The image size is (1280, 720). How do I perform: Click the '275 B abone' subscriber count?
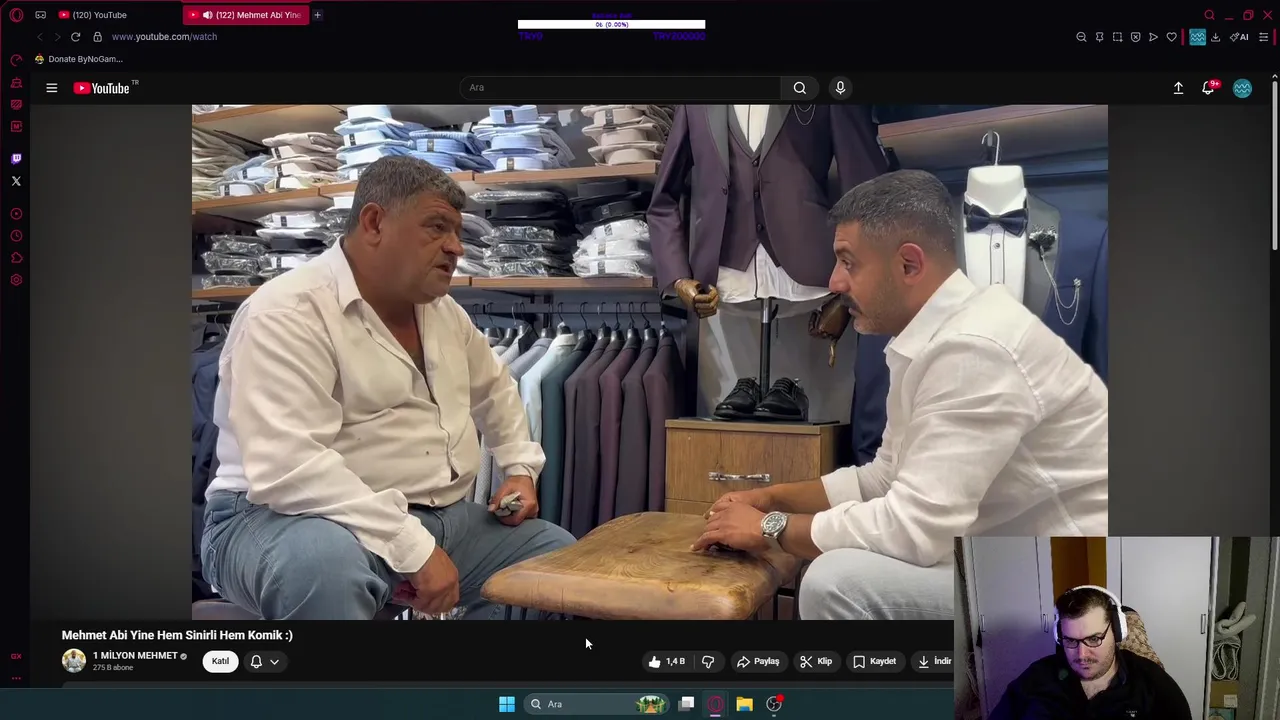click(x=113, y=668)
